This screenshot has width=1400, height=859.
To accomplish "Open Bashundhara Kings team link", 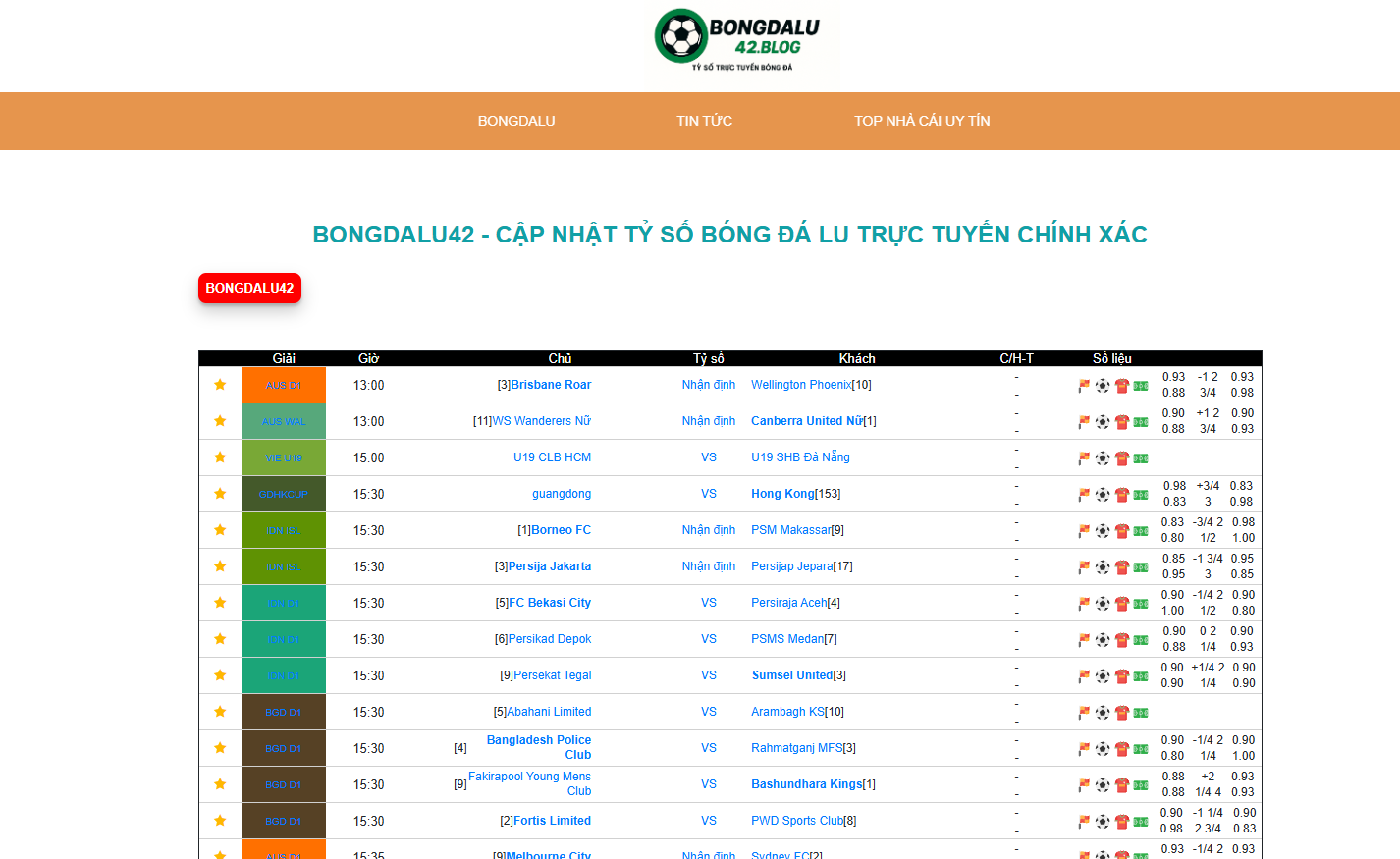I will click(806, 784).
